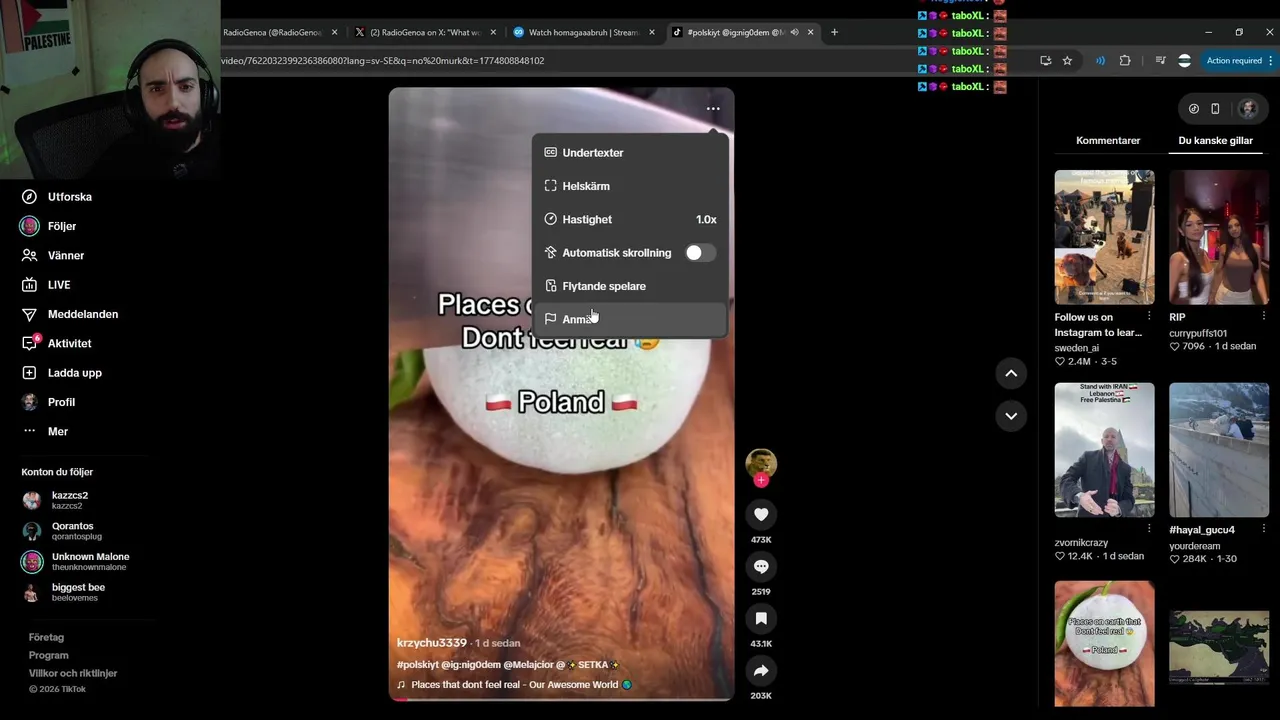The image size is (1280, 720).
Task: Like the video with heart icon
Action: pyautogui.click(x=761, y=514)
